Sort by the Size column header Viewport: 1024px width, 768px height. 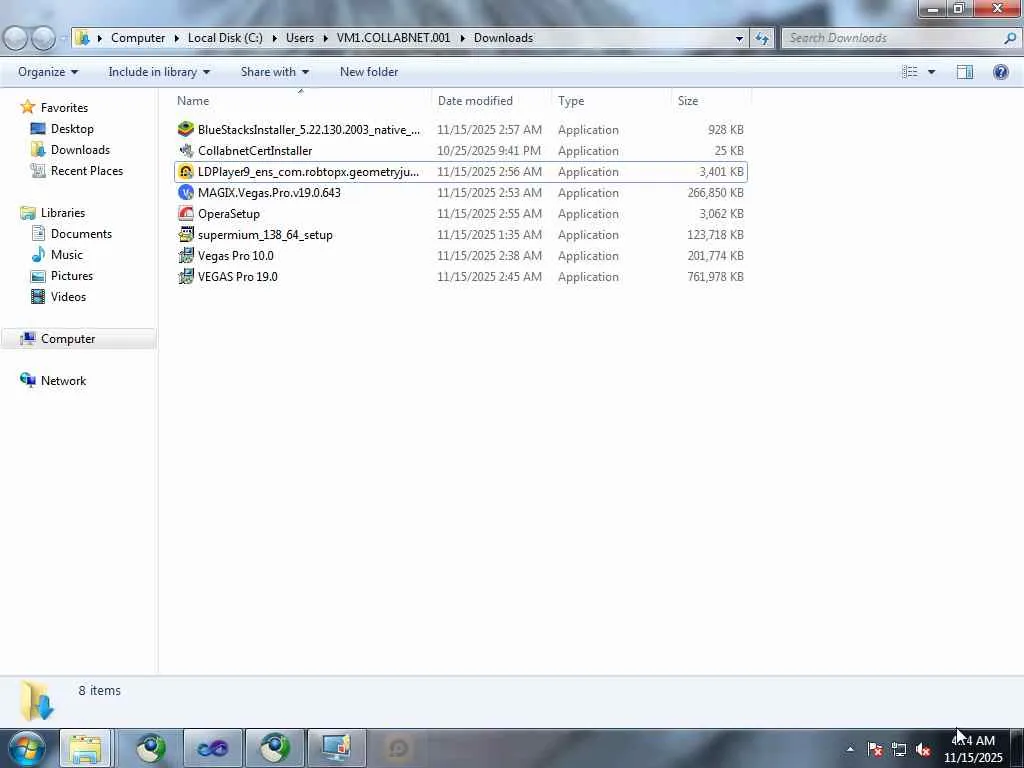pos(711,101)
